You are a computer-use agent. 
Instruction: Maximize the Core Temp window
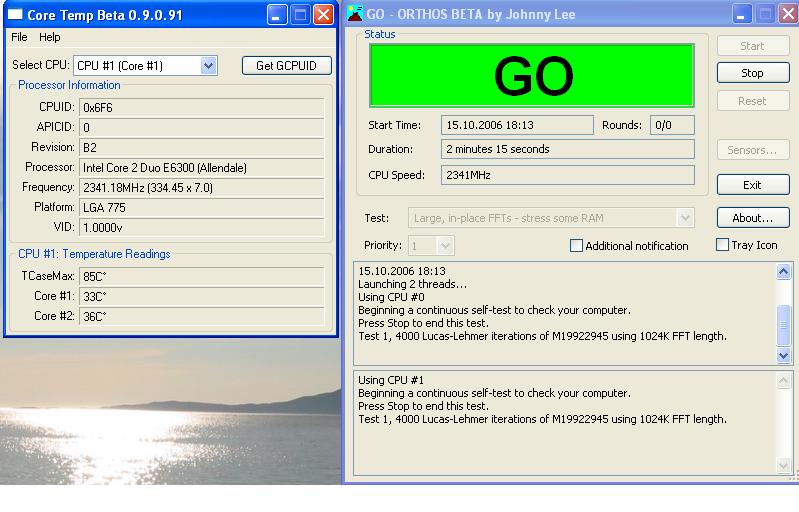tap(300, 15)
